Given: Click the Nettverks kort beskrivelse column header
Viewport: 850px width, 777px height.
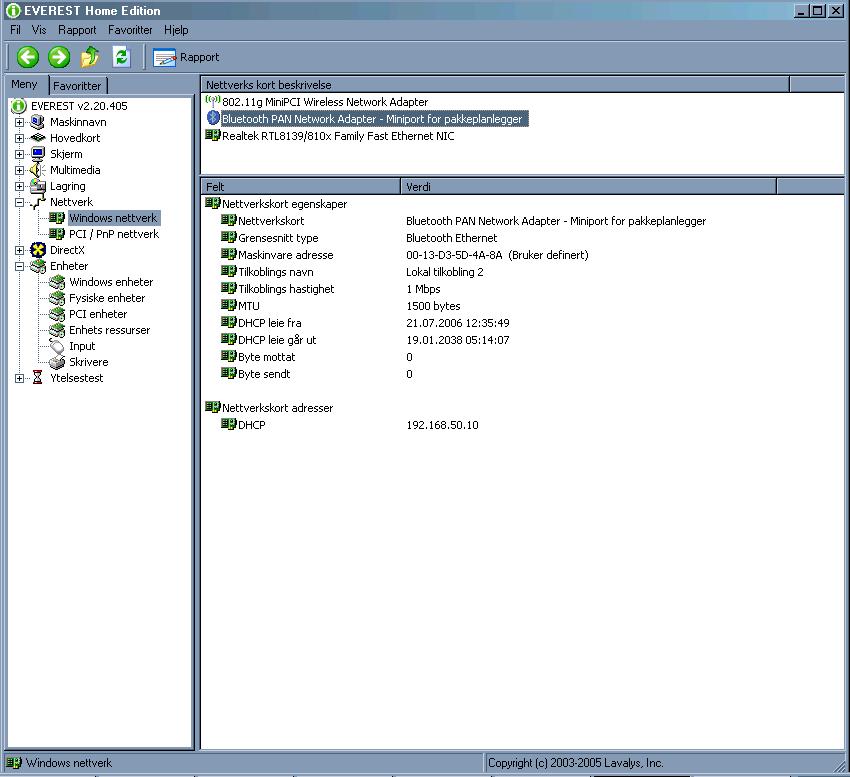Looking at the screenshot, I should (495, 85).
